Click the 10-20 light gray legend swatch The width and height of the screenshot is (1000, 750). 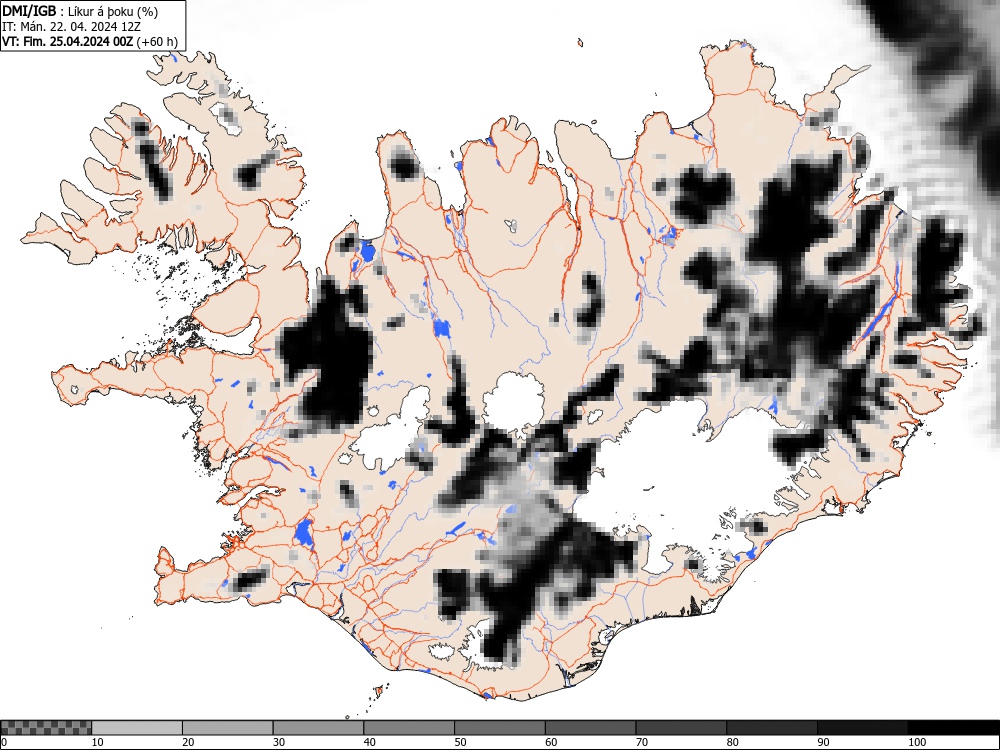click(x=137, y=728)
